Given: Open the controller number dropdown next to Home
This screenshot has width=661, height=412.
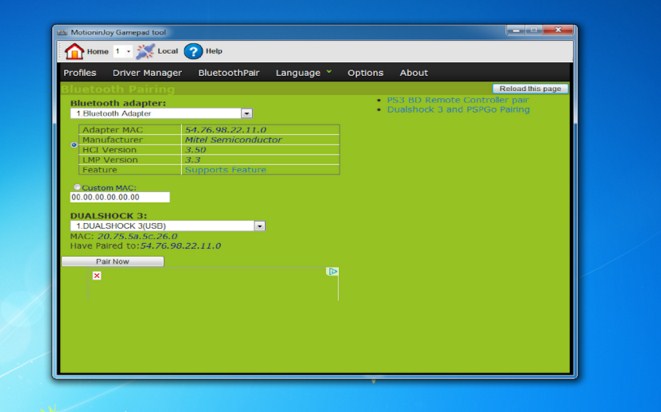Looking at the screenshot, I should pyautogui.click(x=123, y=51).
